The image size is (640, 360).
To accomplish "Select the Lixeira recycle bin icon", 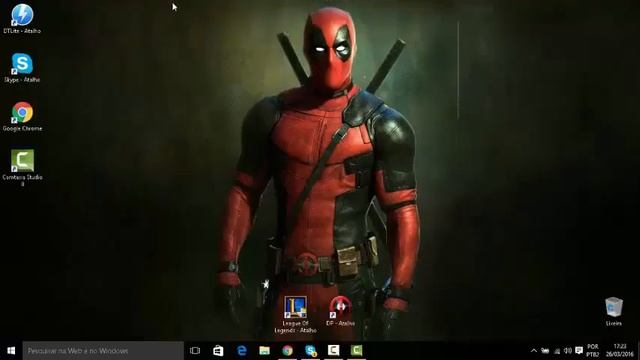I will pyautogui.click(x=613, y=311).
